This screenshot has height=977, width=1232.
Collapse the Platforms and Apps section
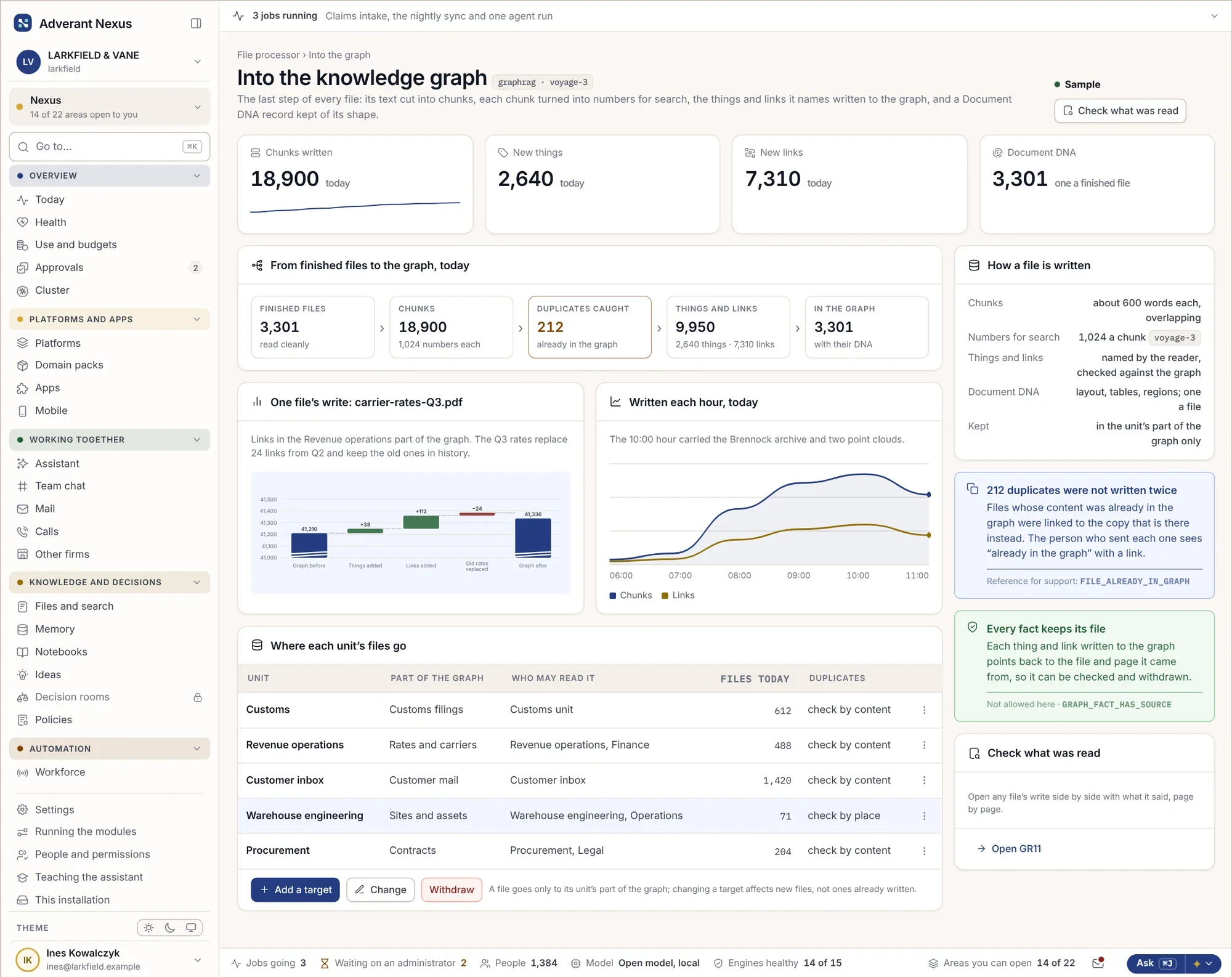110,319
